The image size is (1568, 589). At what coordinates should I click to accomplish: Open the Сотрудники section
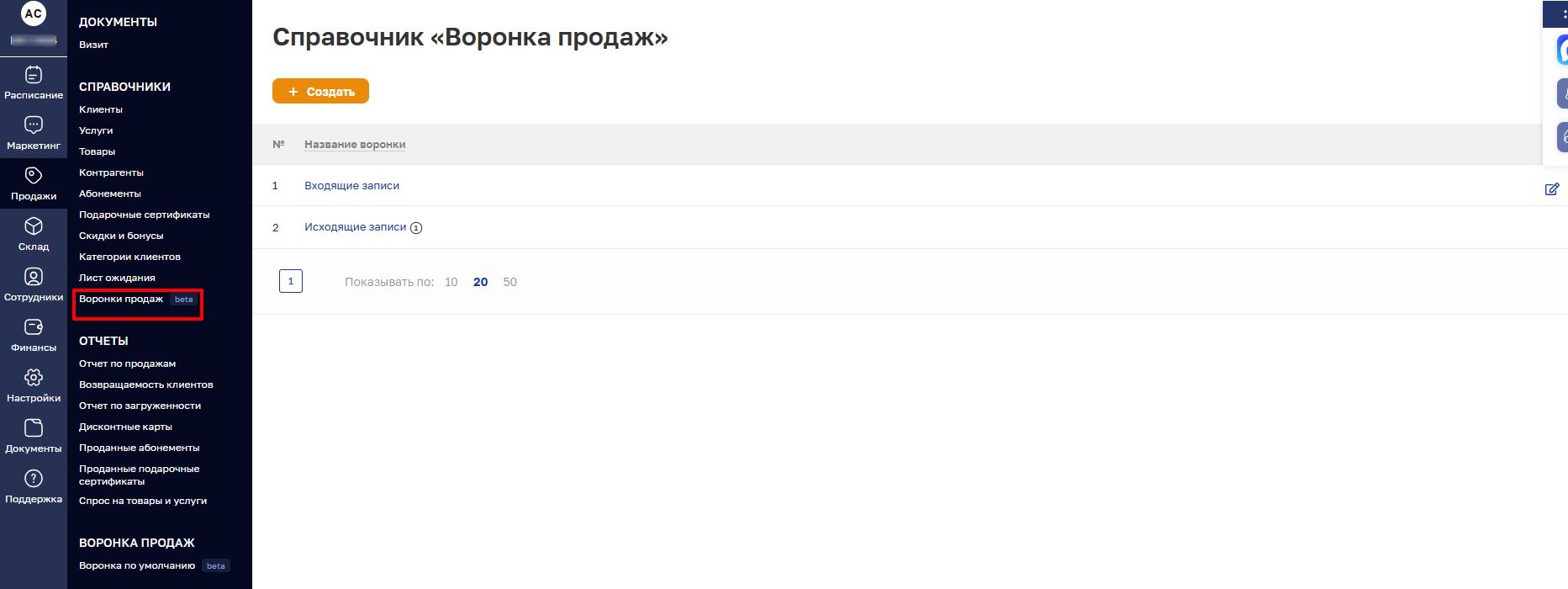[34, 284]
